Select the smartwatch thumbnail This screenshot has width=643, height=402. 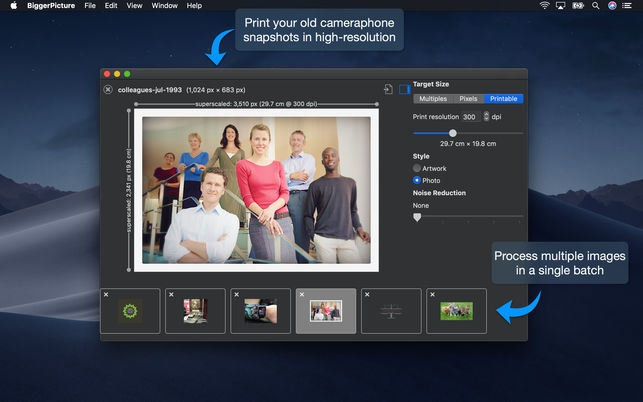(260, 311)
